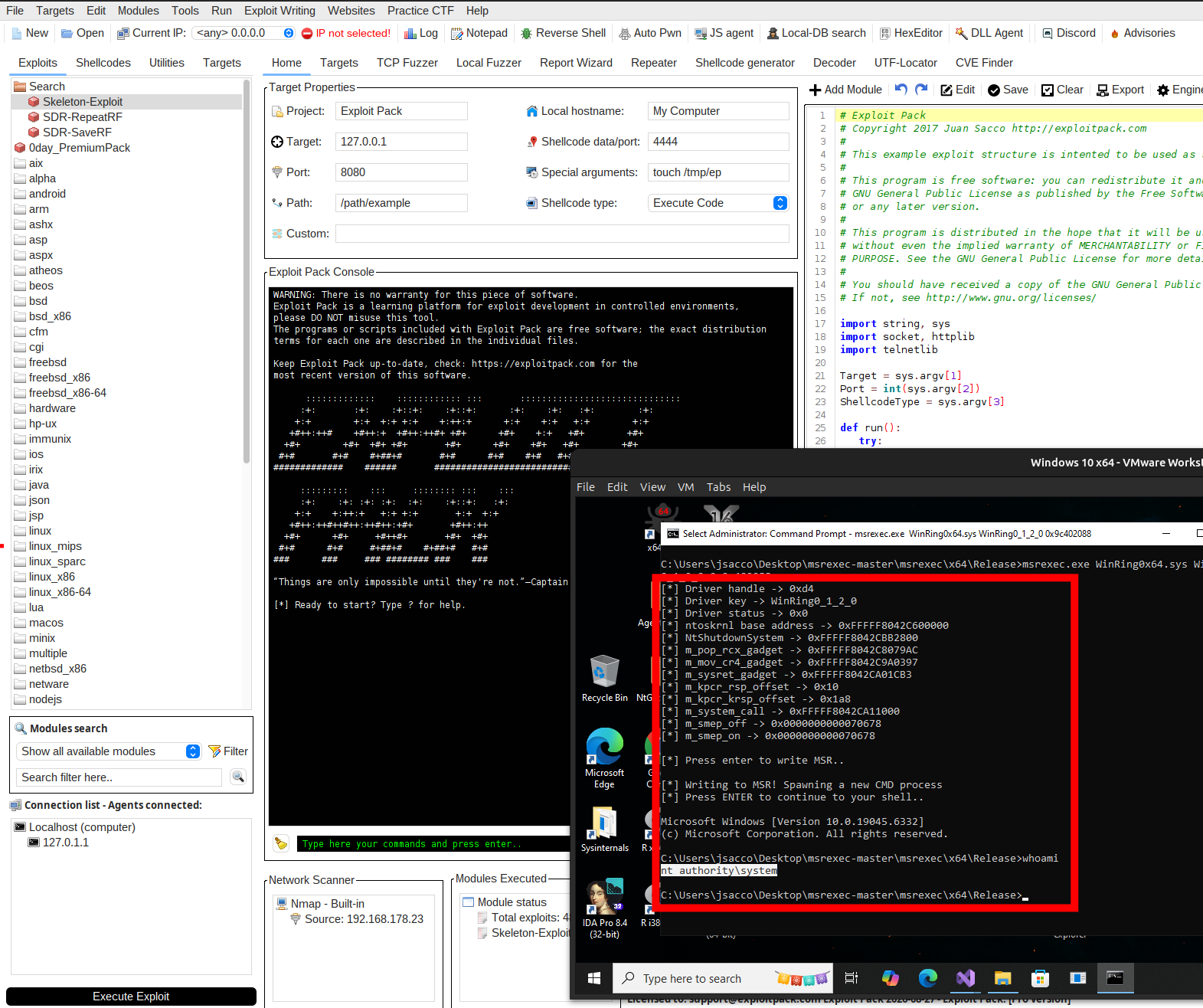Screen dimensions: 1203x1008
Task: Click the exploit tree vertical scrollbar
Action: coord(247,271)
